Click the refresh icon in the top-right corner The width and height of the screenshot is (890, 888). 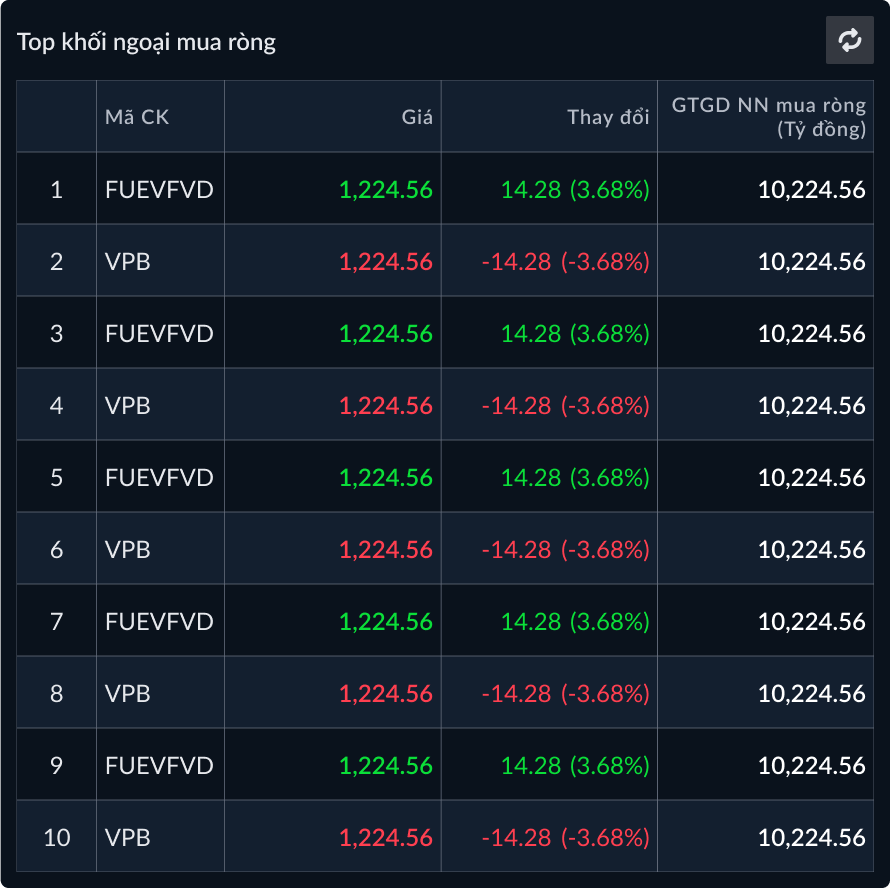pos(850,41)
